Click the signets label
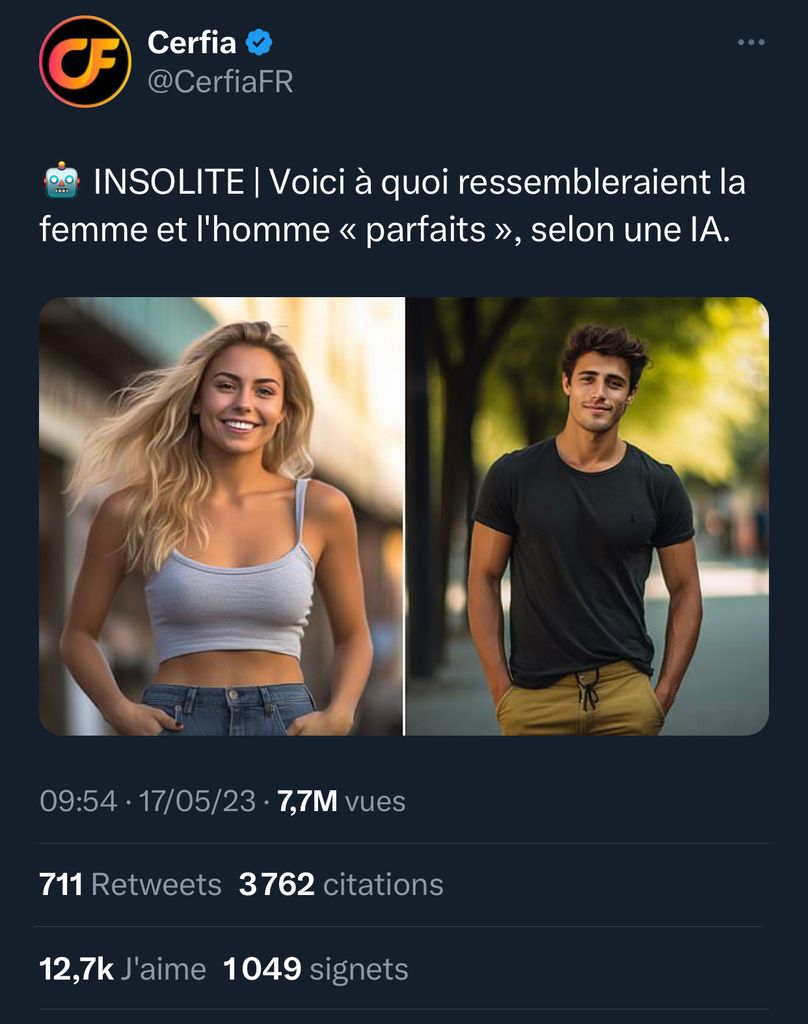This screenshot has width=808, height=1024. tap(359, 969)
